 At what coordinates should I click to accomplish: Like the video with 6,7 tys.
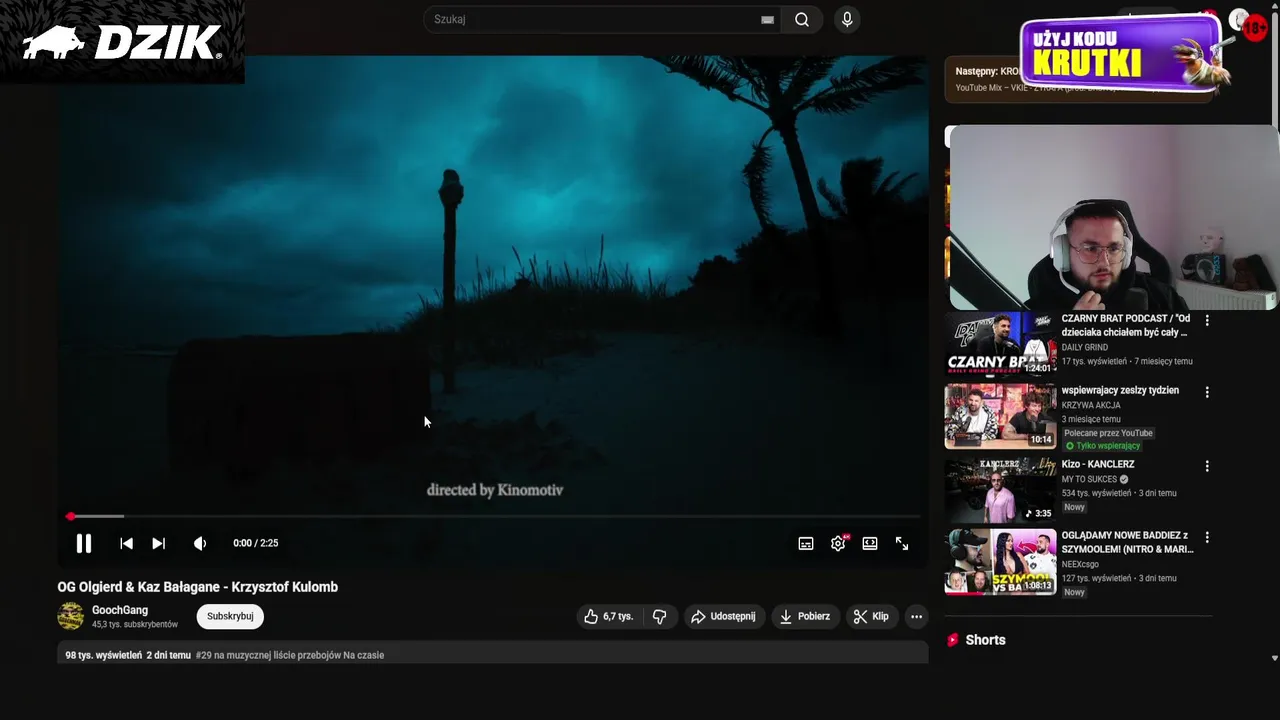click(x=609, y=616)
